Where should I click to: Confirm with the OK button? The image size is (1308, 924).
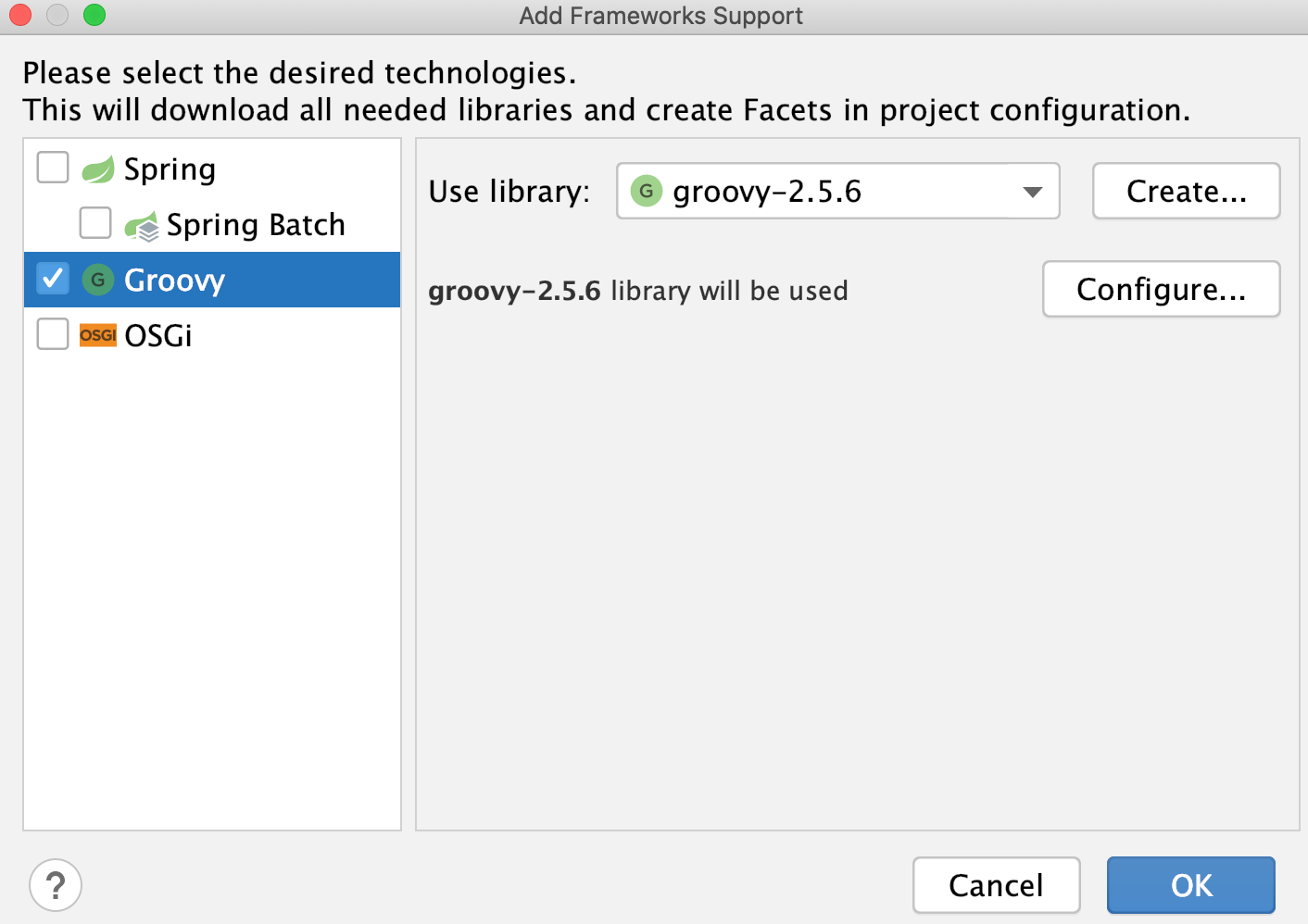coord(1190,885)
